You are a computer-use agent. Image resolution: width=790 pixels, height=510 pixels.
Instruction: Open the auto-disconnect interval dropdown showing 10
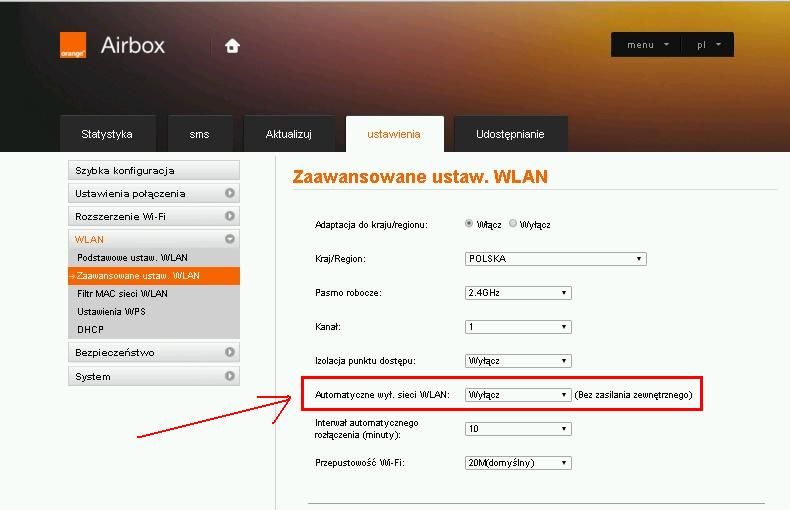coord(518,429)
